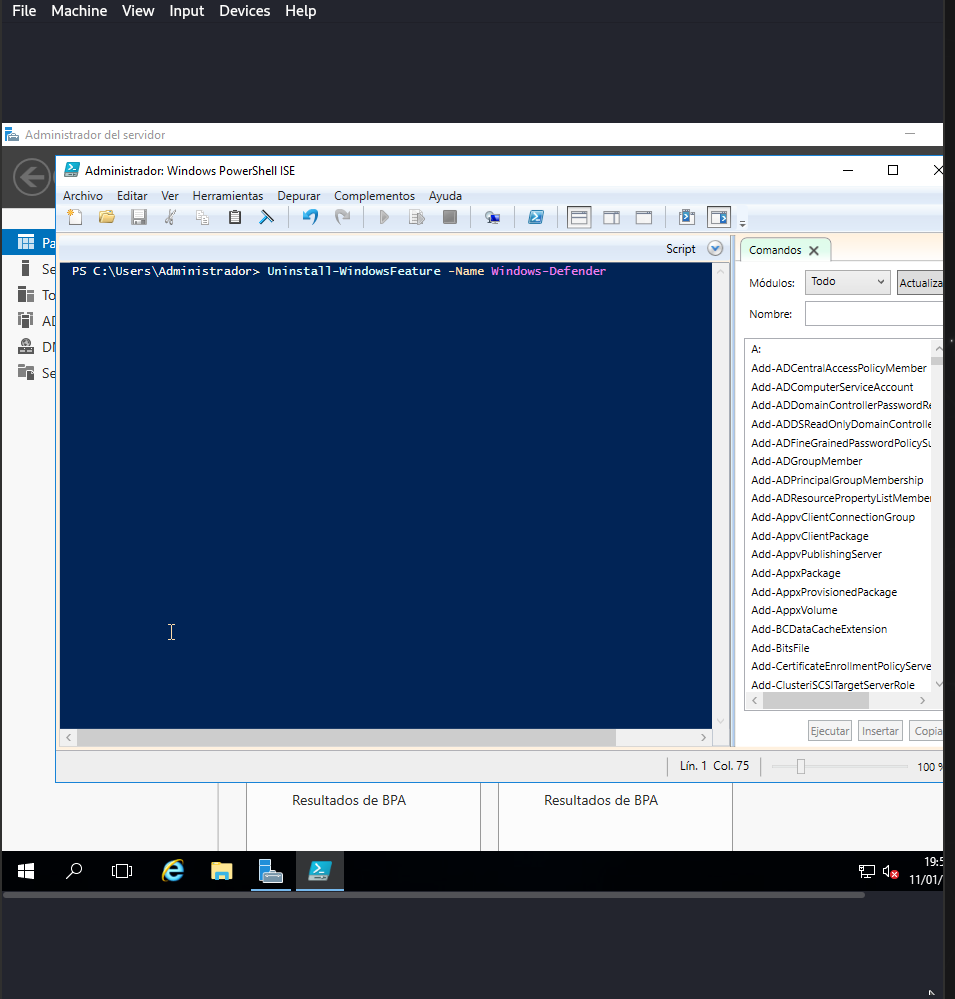Maximize script pane layout icon
955x999 pixels.
coord(644,218)
